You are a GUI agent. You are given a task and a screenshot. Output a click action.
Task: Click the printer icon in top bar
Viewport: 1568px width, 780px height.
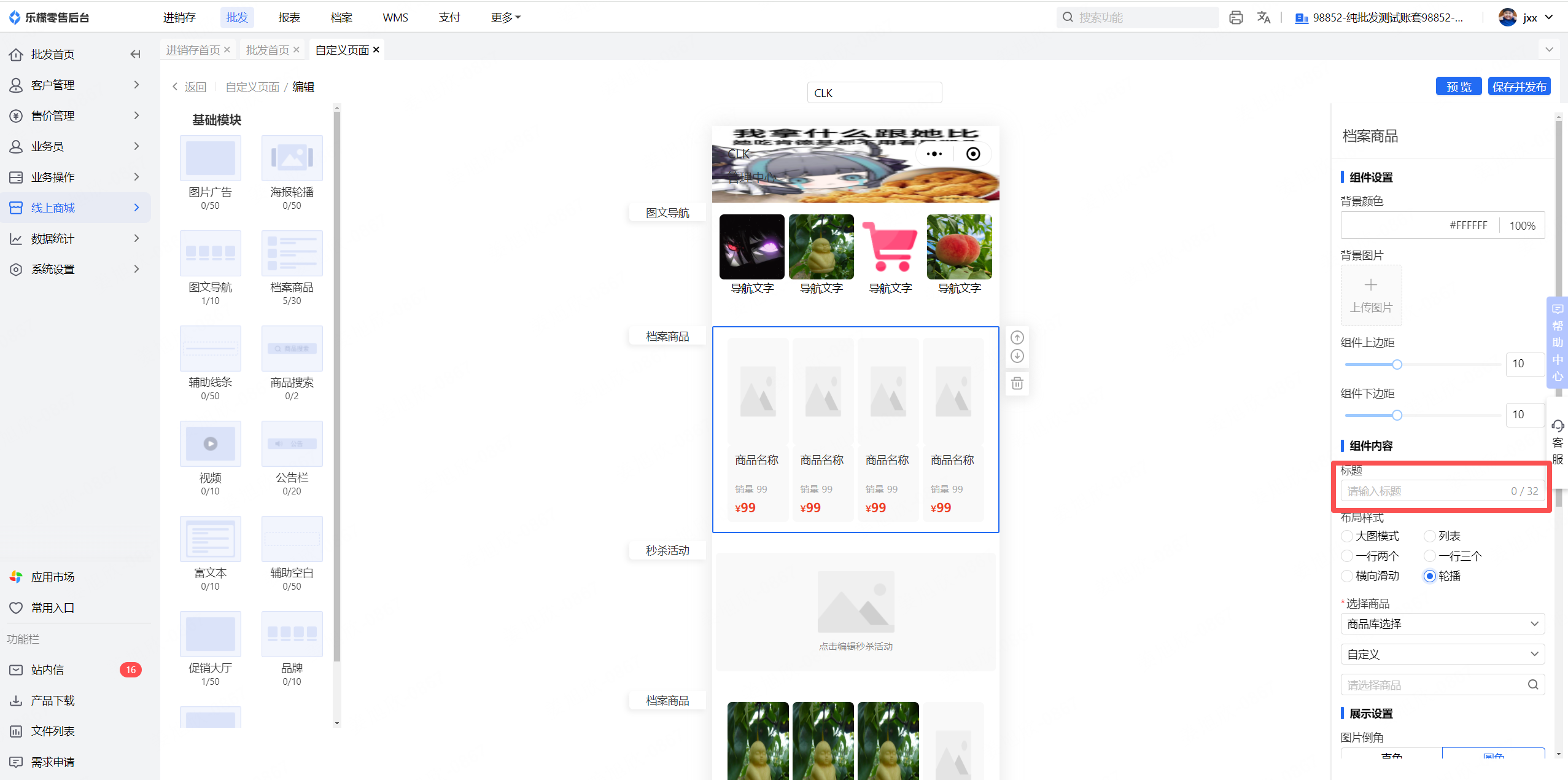[1236, 18]
